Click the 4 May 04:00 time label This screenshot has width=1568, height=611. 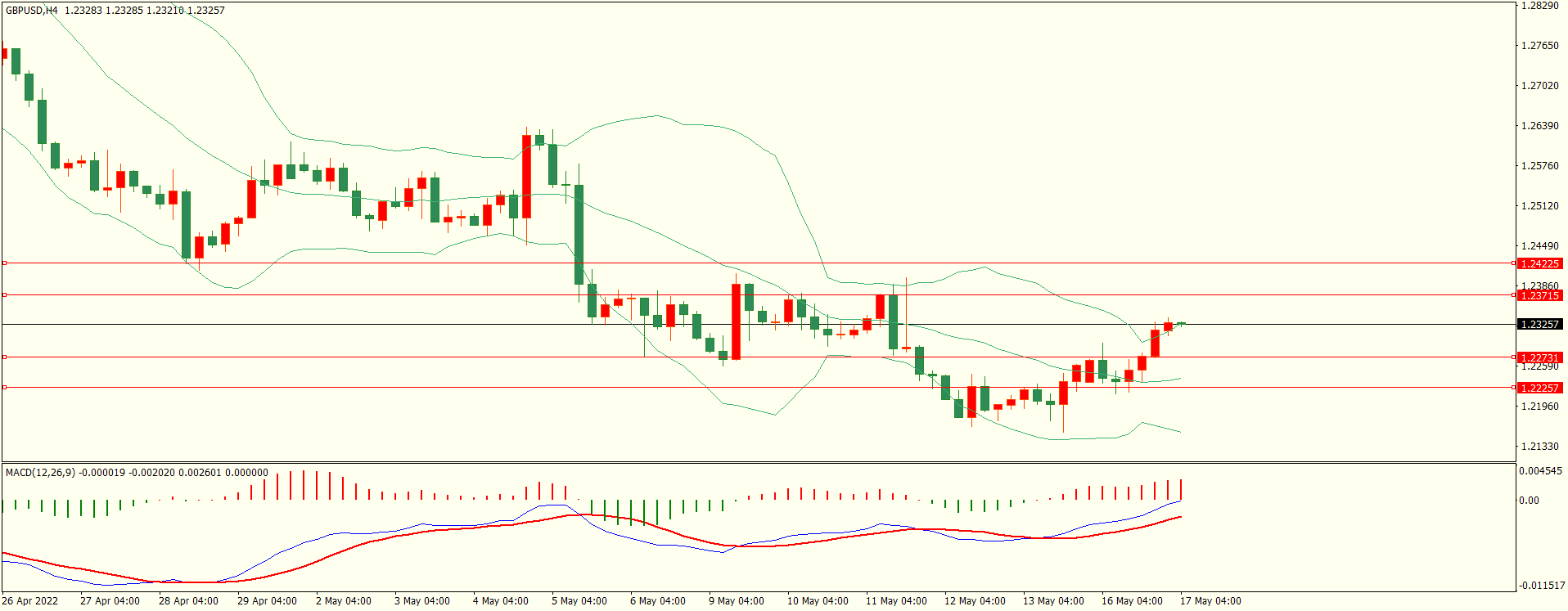pos(501,601)
